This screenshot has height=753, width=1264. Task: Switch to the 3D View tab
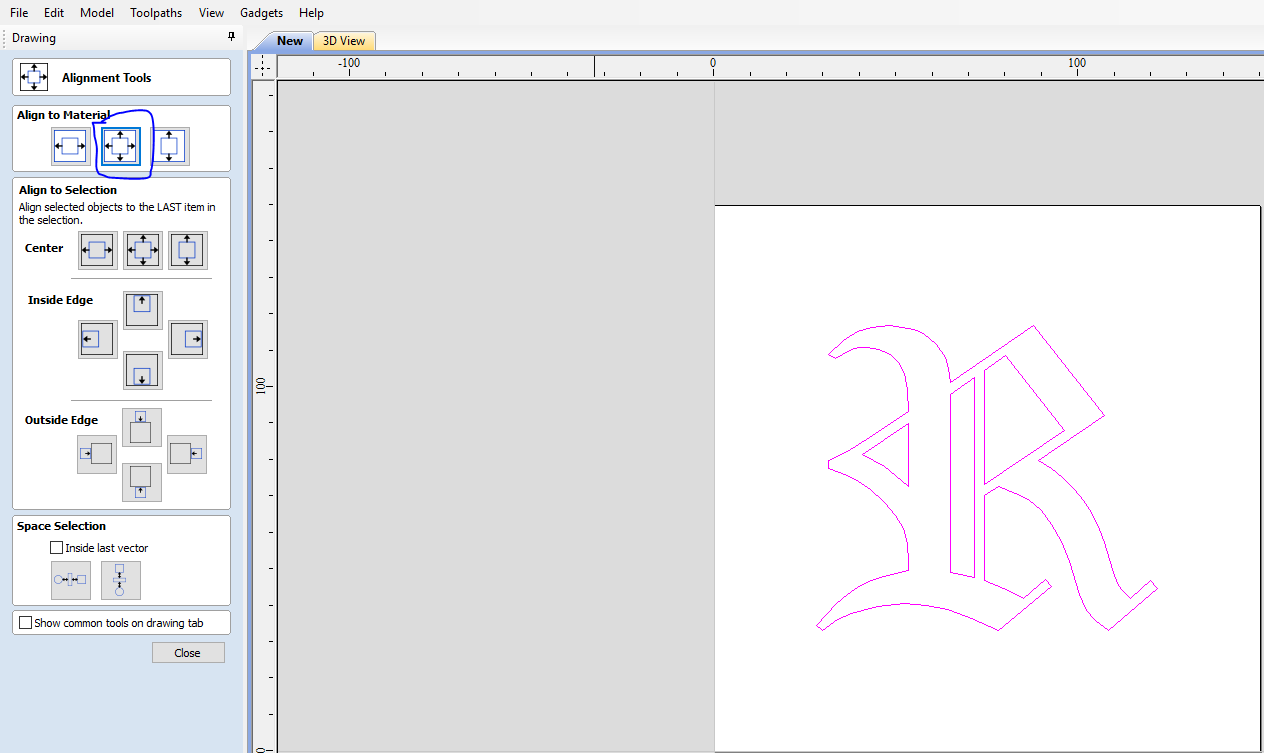pos(344,41)
